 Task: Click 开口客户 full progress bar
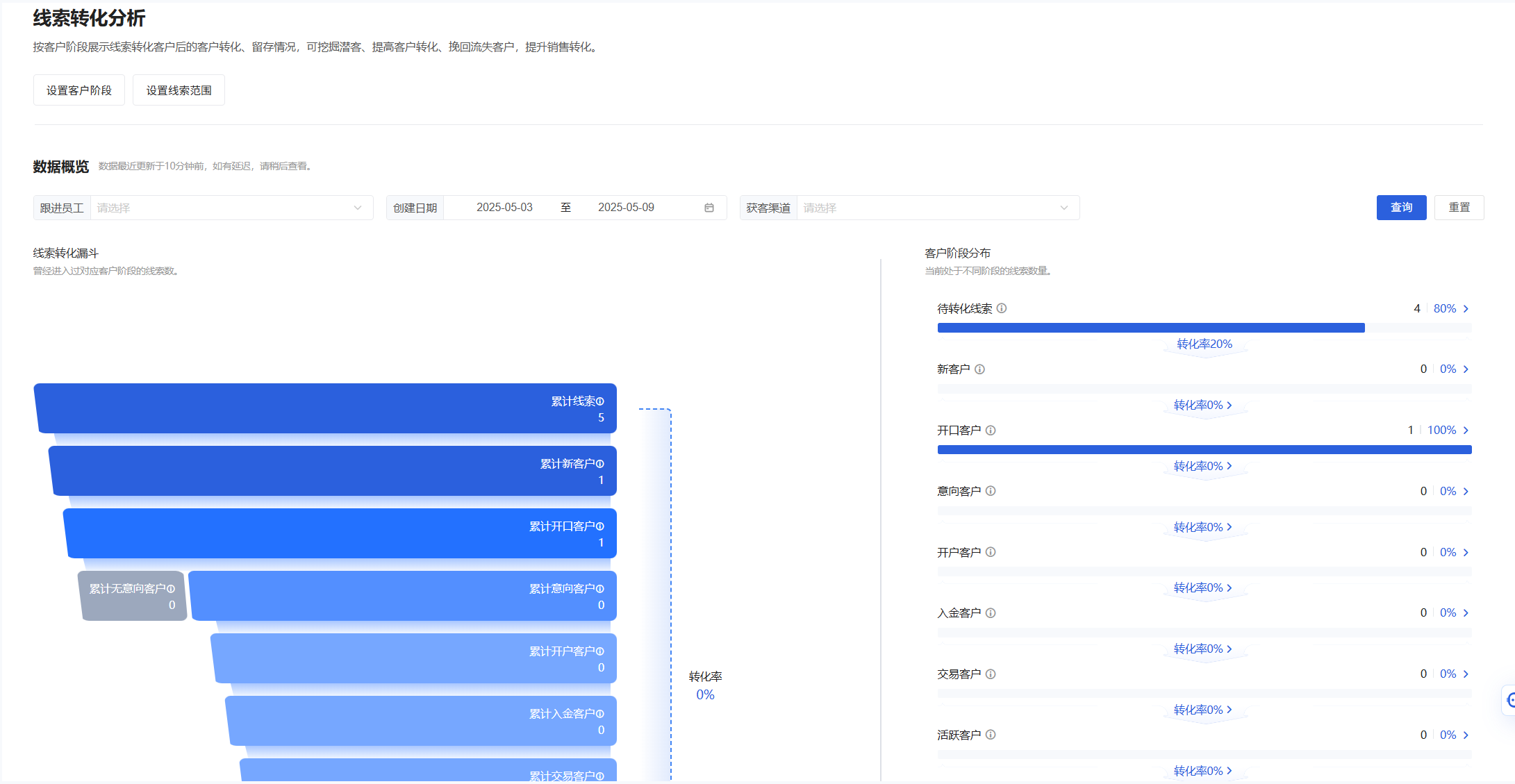click(1204, 450)
